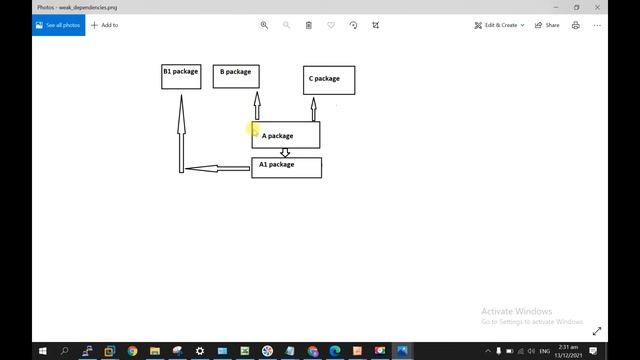Close the Photos window

coord(597,7)
